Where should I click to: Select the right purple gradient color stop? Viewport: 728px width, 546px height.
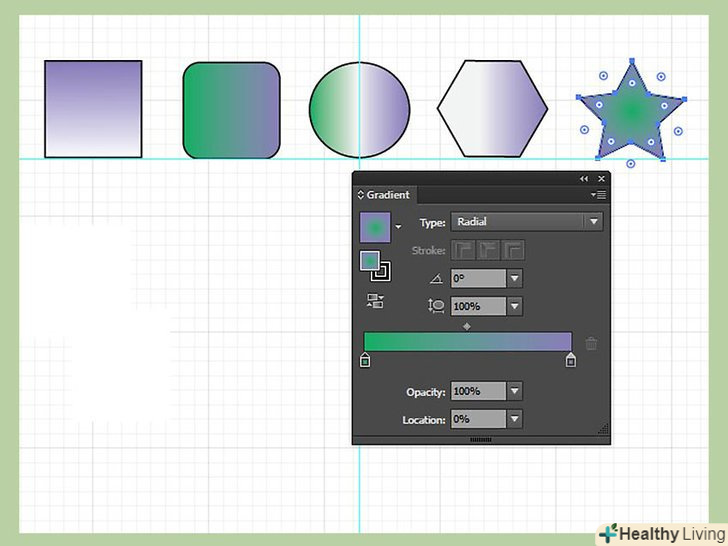[571, 360]
